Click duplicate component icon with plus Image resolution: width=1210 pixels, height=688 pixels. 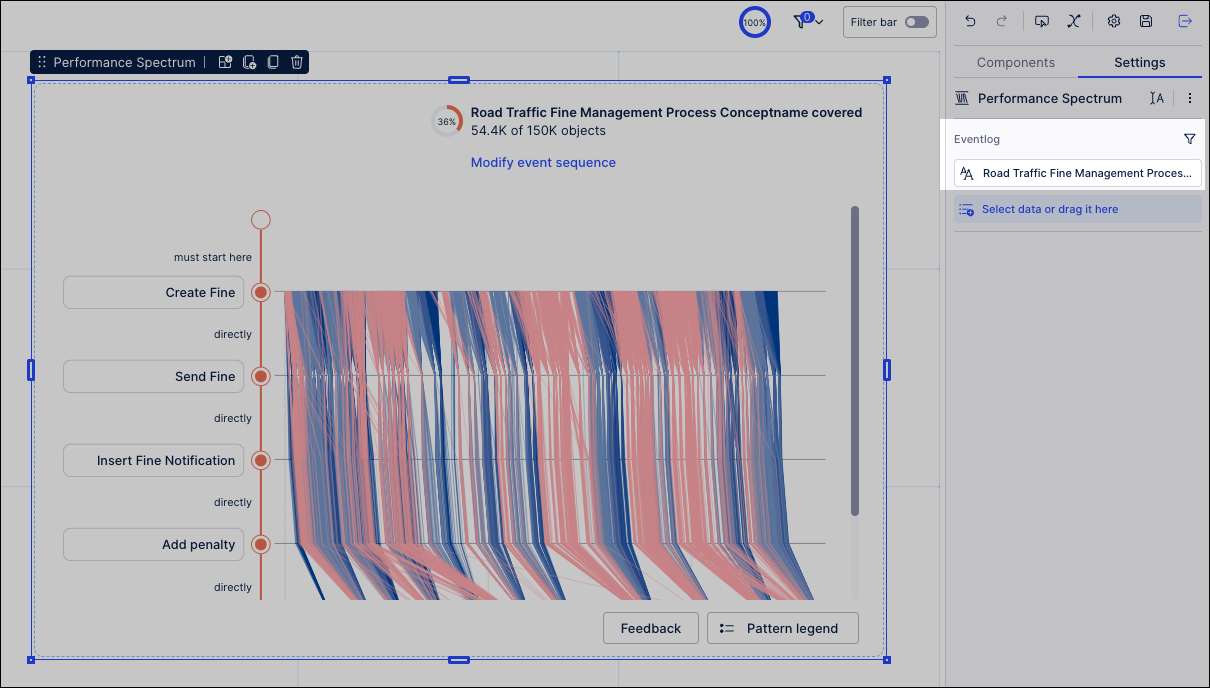click(x=250, y=62)
